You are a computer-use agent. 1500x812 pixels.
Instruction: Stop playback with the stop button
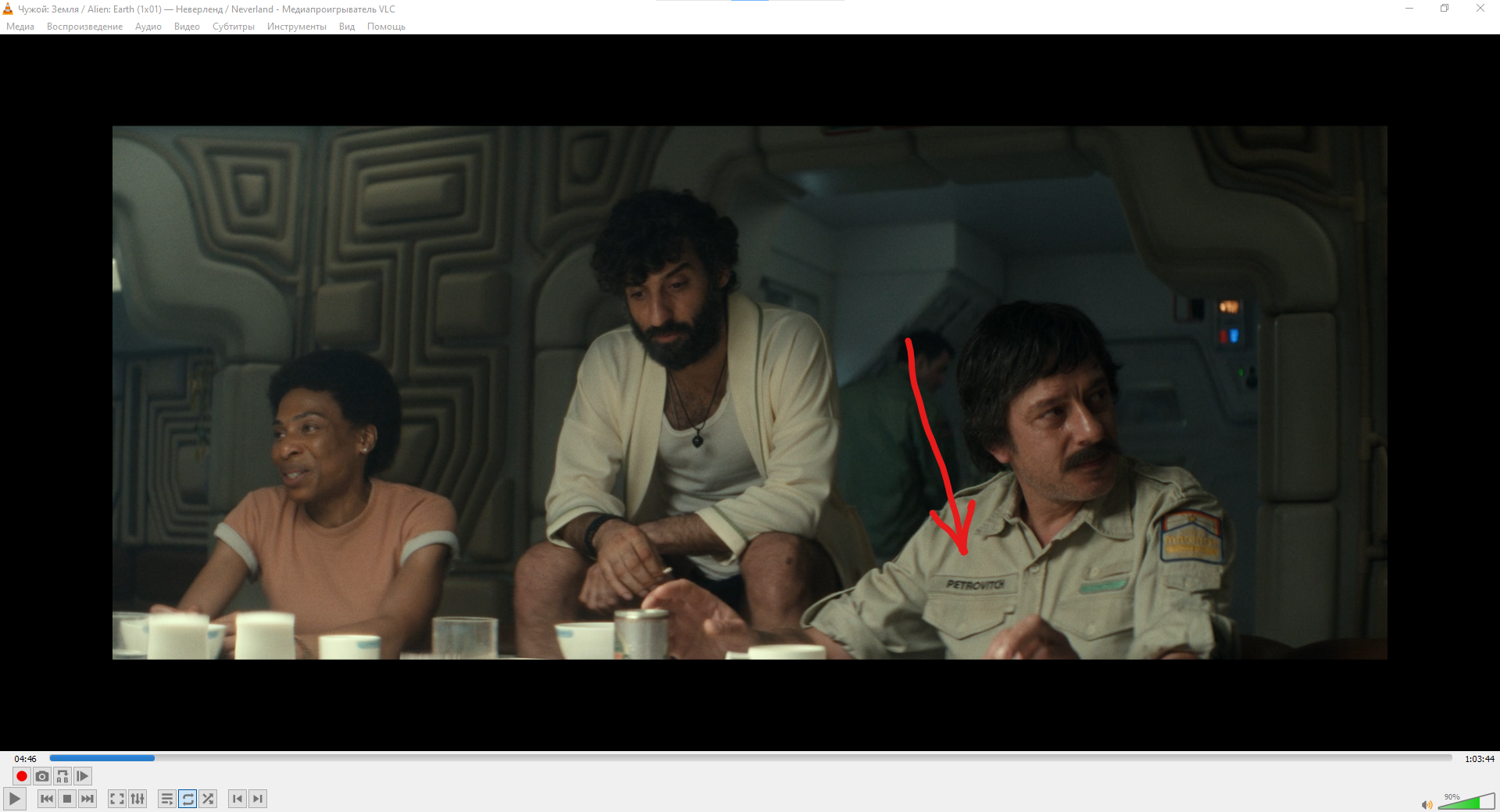(x=67, y=799)
